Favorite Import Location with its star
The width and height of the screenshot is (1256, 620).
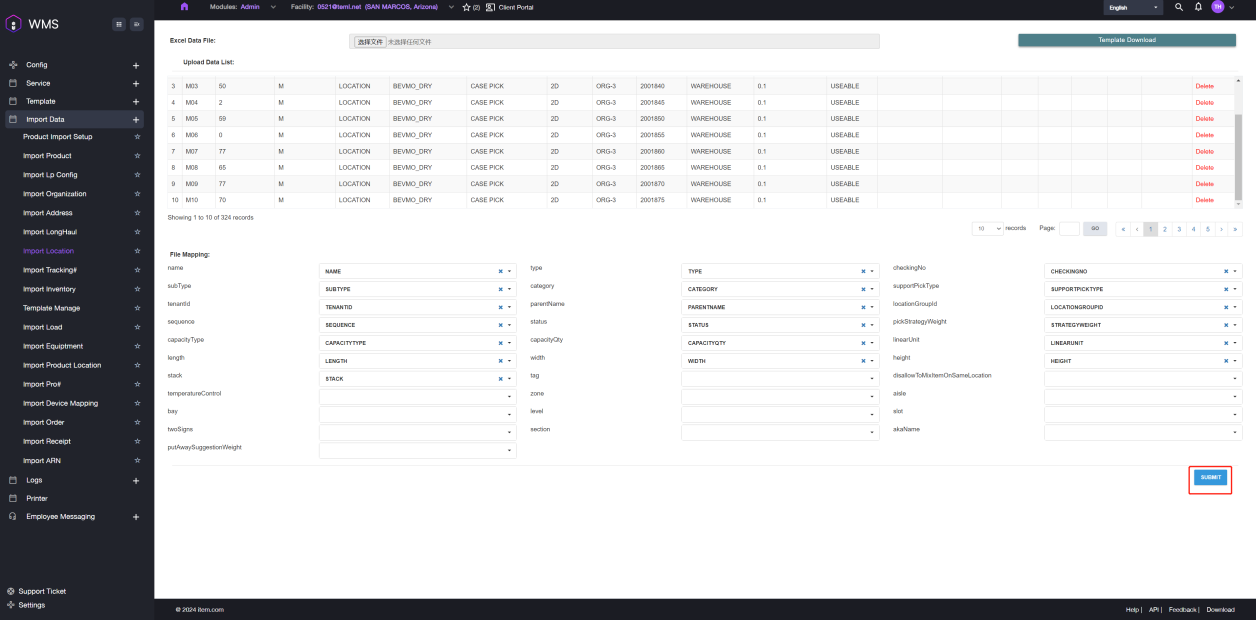click(138, 251)
